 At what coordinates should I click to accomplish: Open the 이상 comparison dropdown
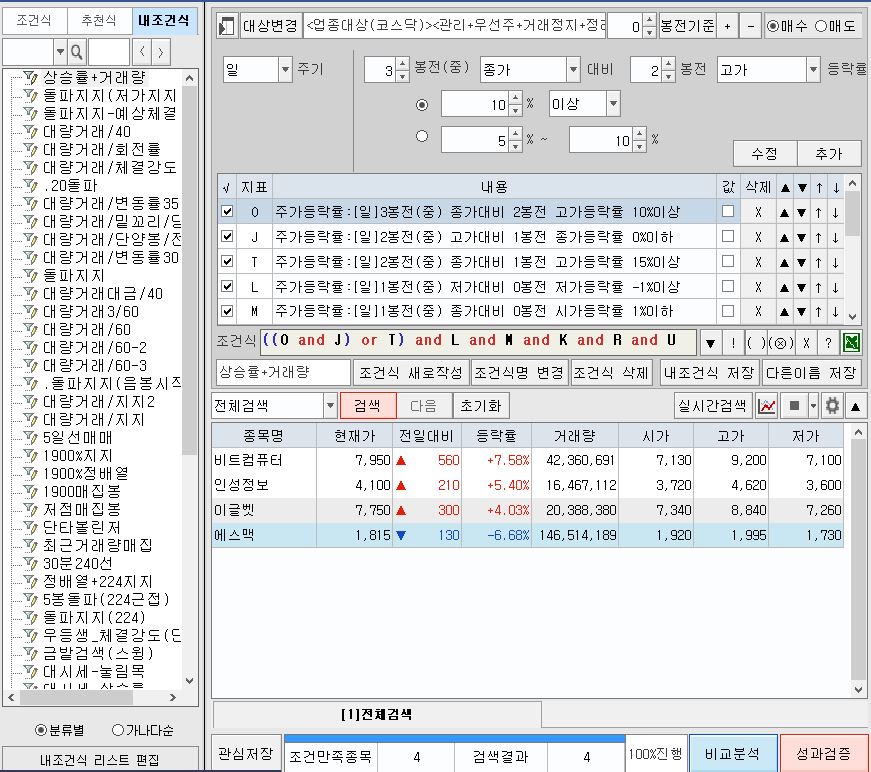[612, 104]
